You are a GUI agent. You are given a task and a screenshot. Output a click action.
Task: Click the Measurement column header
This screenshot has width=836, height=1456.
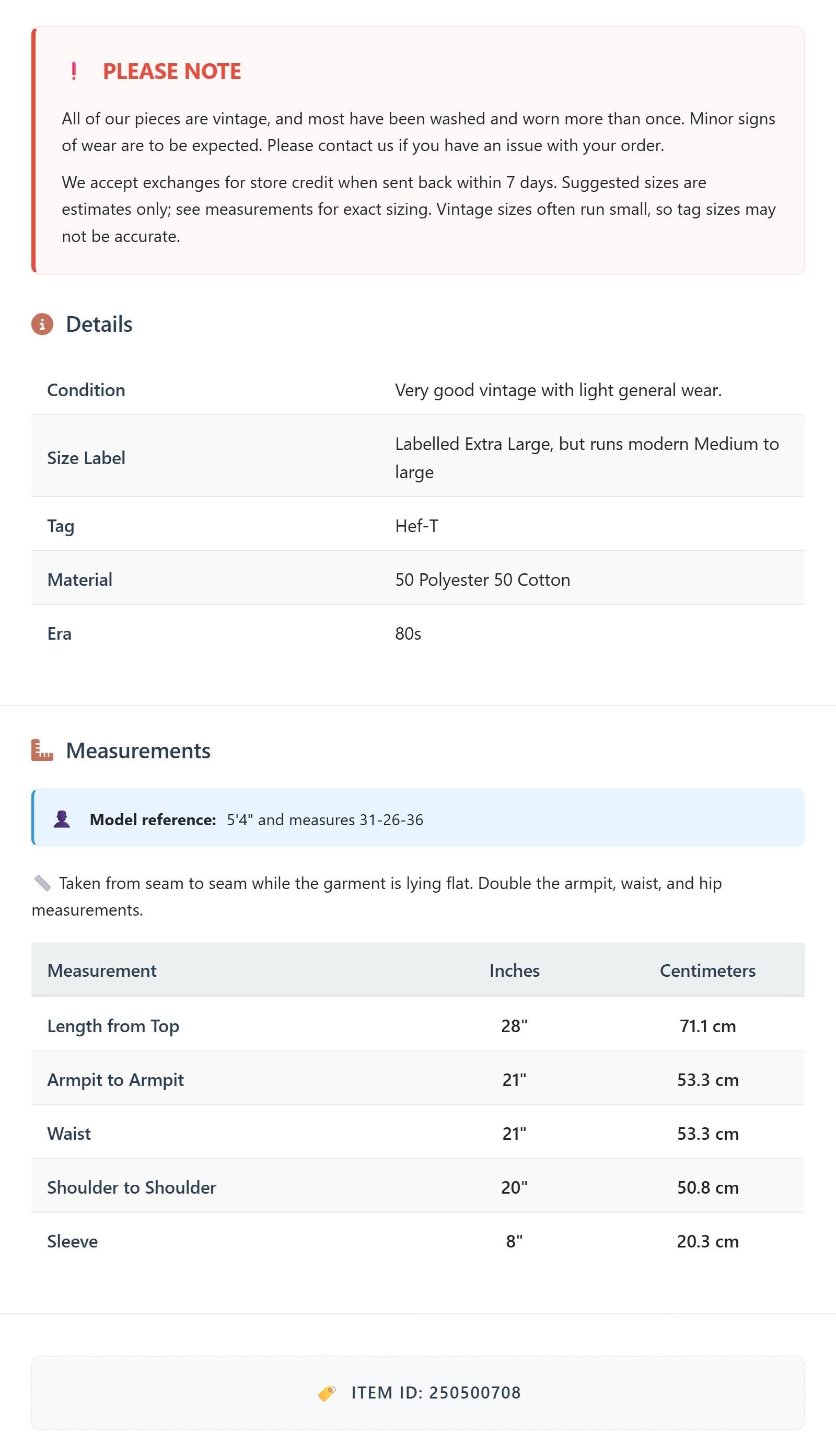coord(102,970)
